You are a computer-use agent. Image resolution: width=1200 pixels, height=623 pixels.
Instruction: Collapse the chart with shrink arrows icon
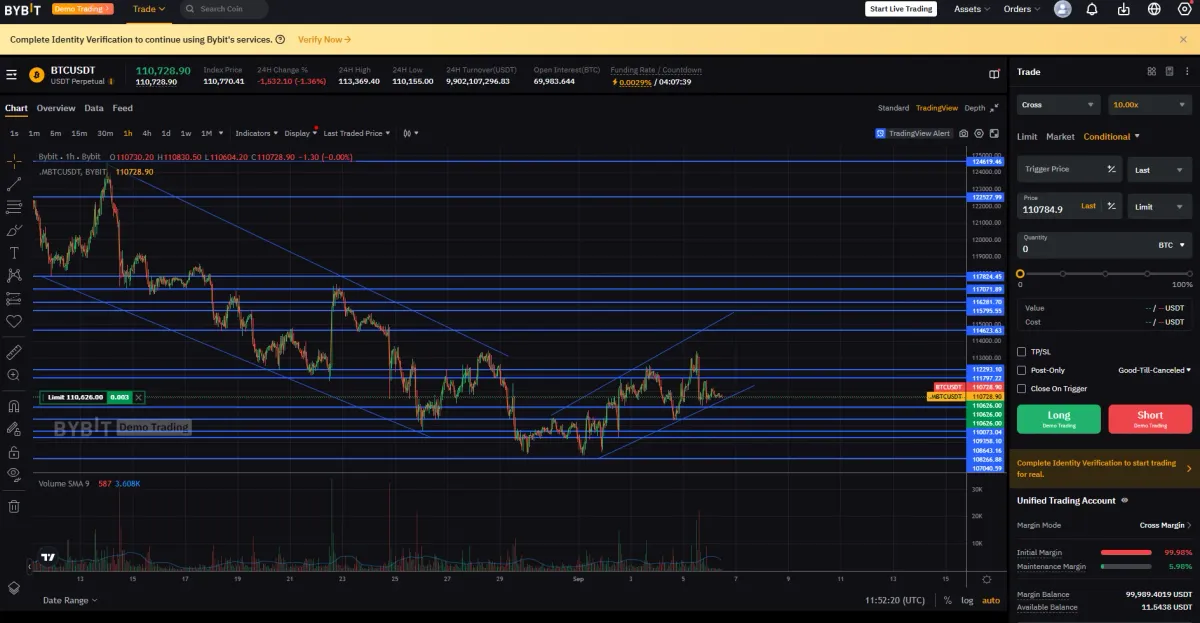(994, 108)
